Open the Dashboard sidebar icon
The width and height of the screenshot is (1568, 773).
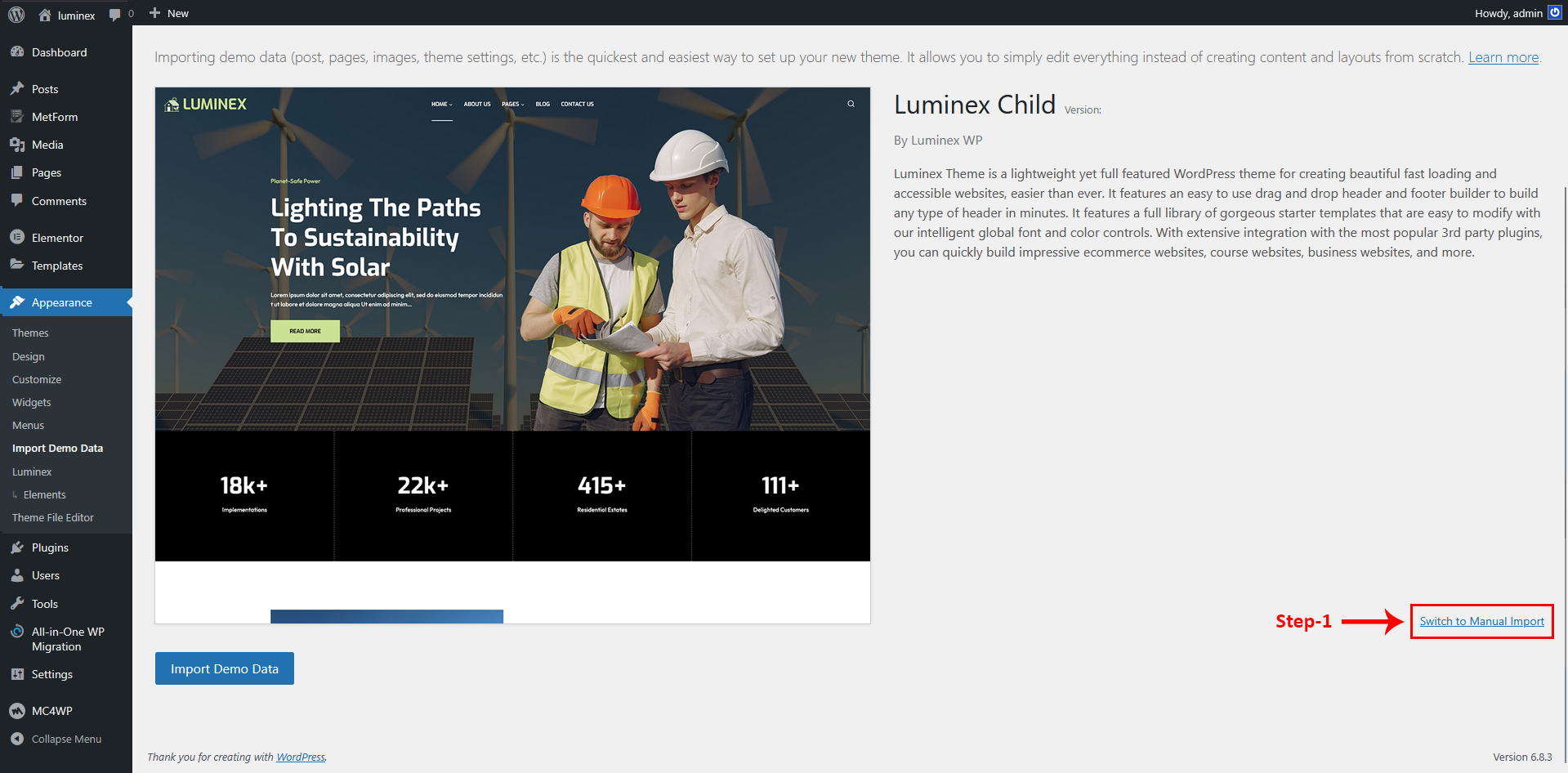click(17, 52)
